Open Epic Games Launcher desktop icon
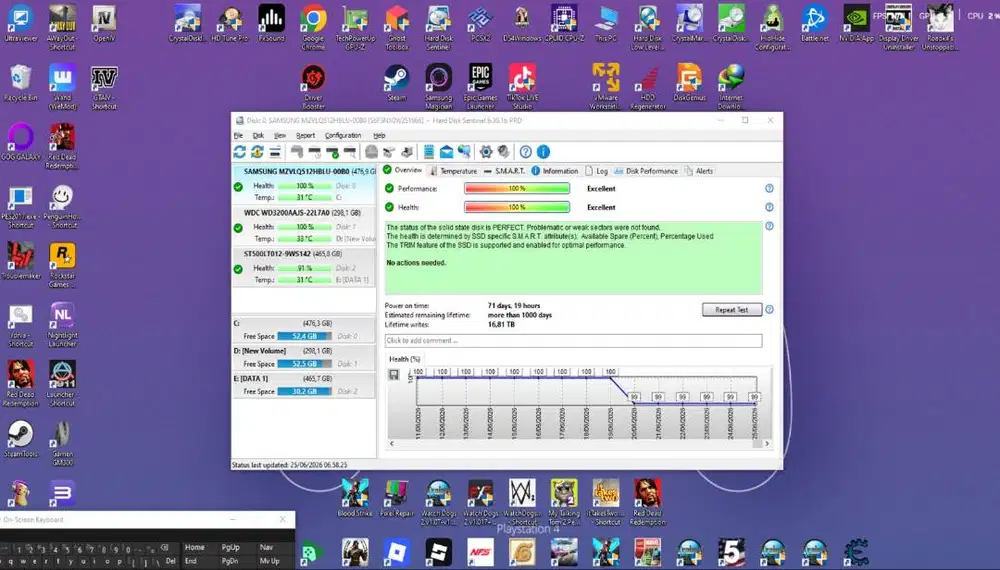 [x=480, y=85]
